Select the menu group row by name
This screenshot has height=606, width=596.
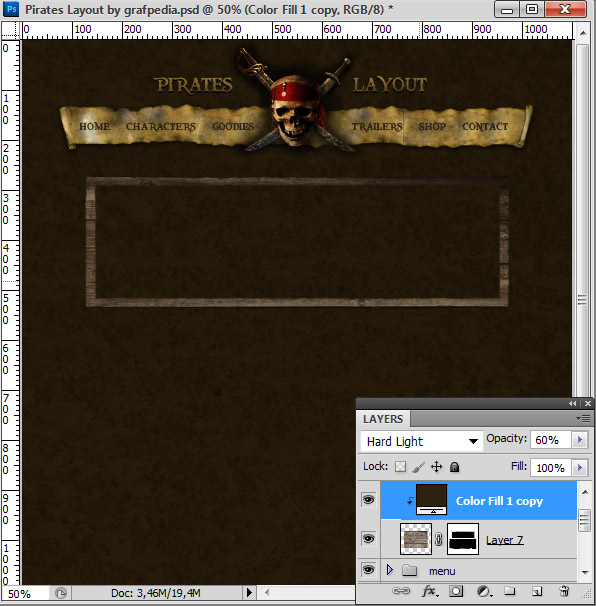442,571
